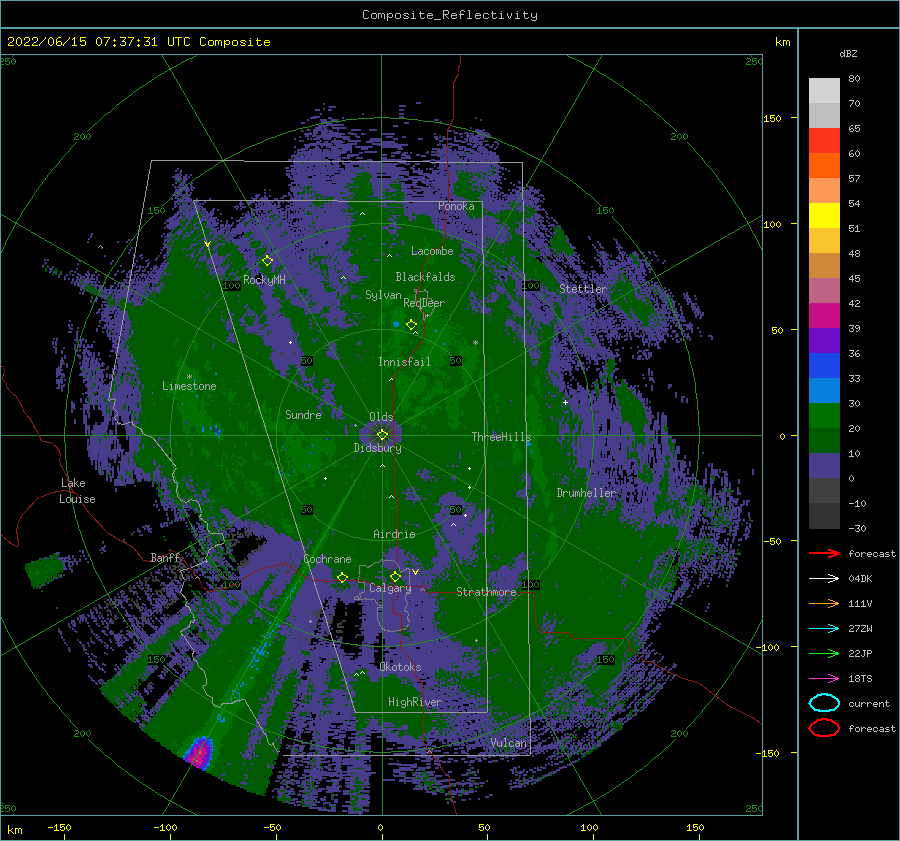Viewport: 900px width, 841px height.
Task: Click the Composite_Reflectivity title
Action: pyautogui.click(x=450, y=15)
